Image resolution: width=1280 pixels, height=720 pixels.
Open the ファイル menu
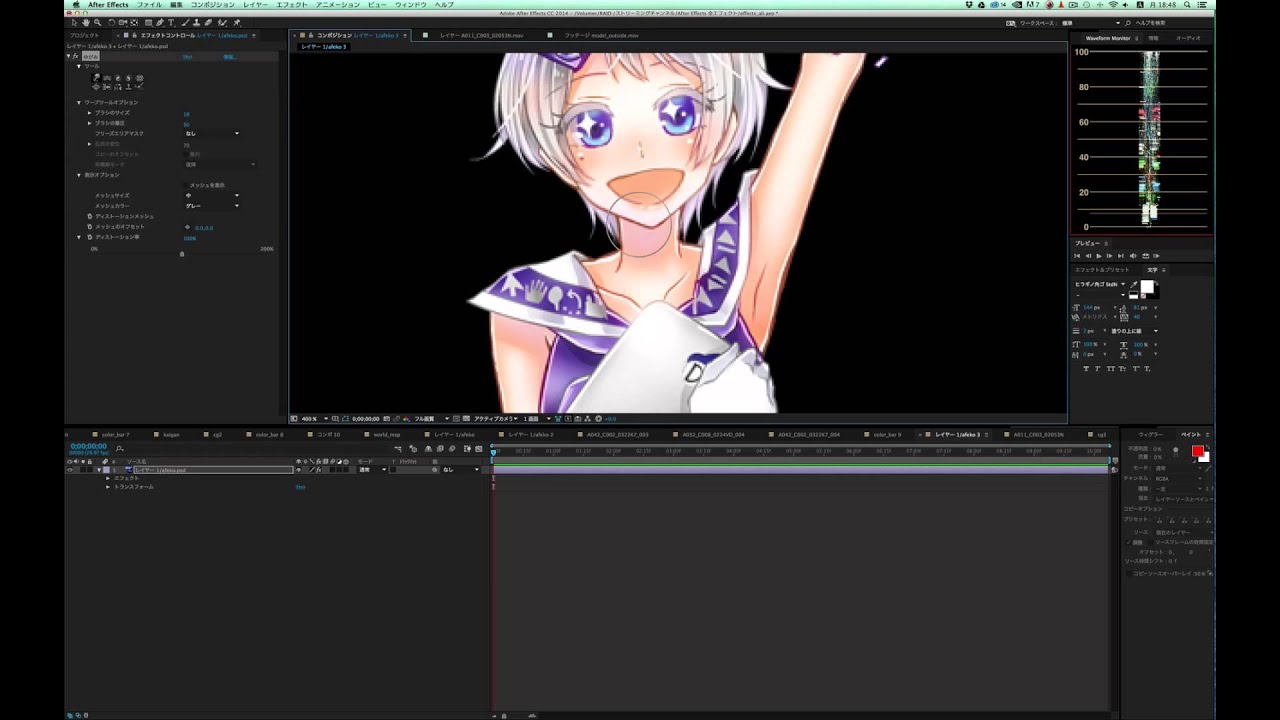[x=149, y=5]
